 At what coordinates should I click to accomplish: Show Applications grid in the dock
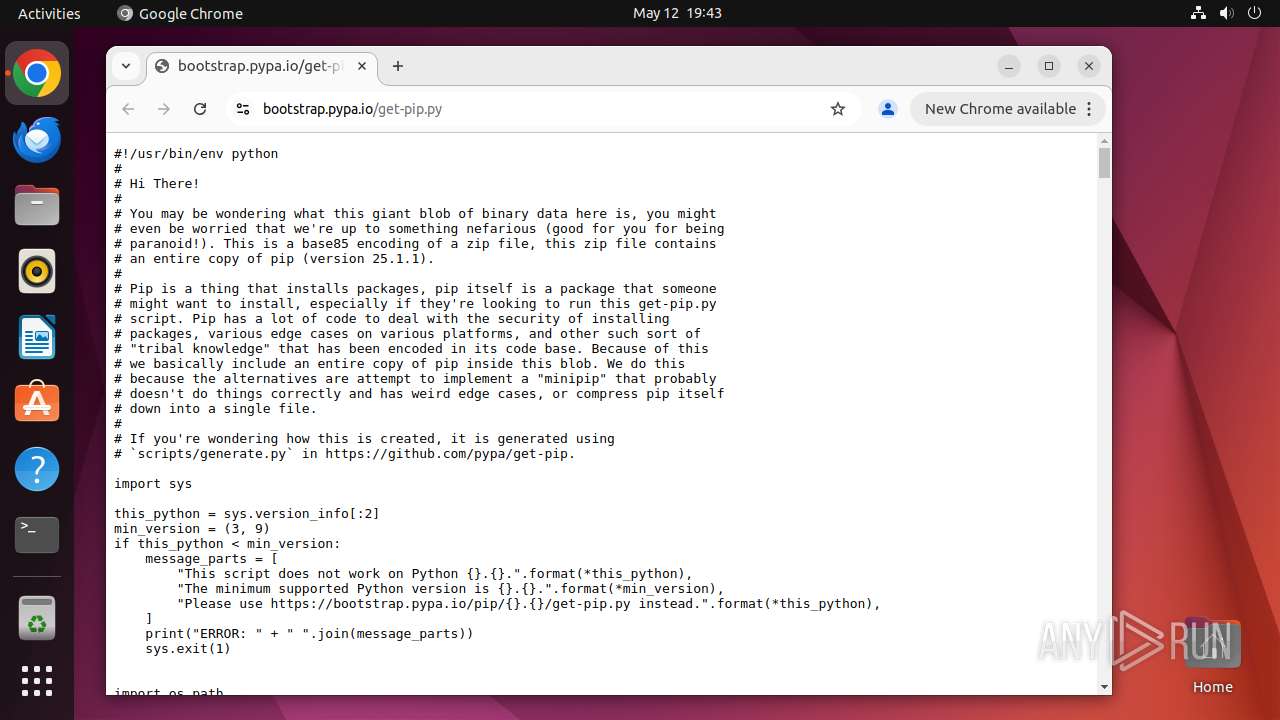(x=37, y=681)
